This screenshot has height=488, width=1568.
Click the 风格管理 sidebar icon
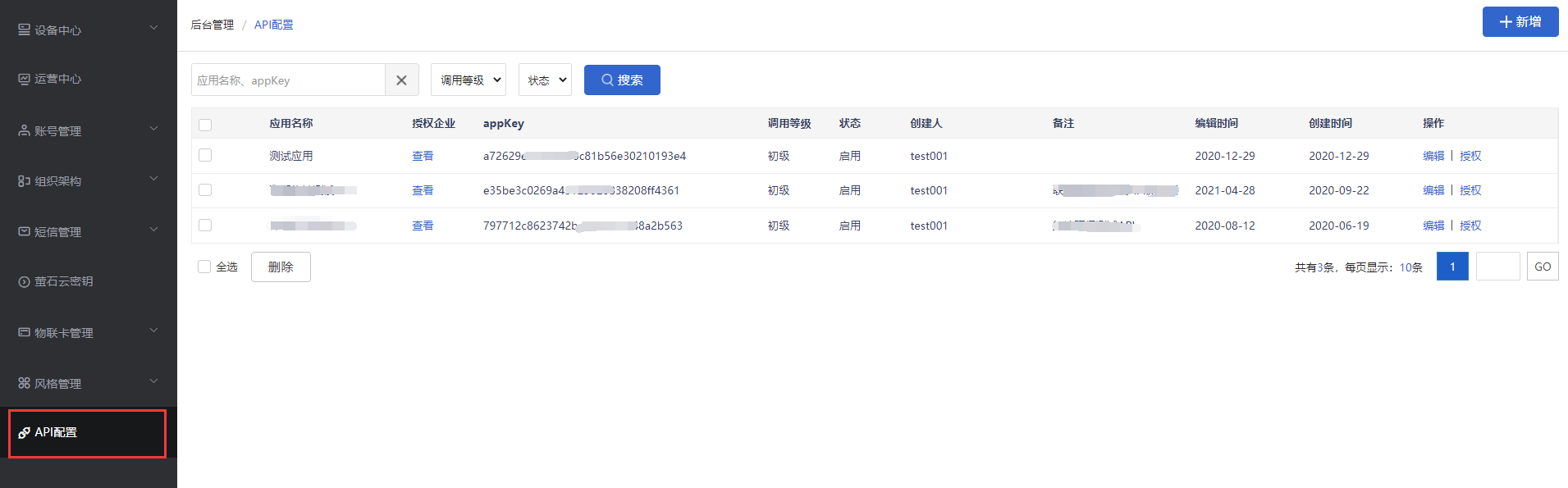(x=24, y=383)
